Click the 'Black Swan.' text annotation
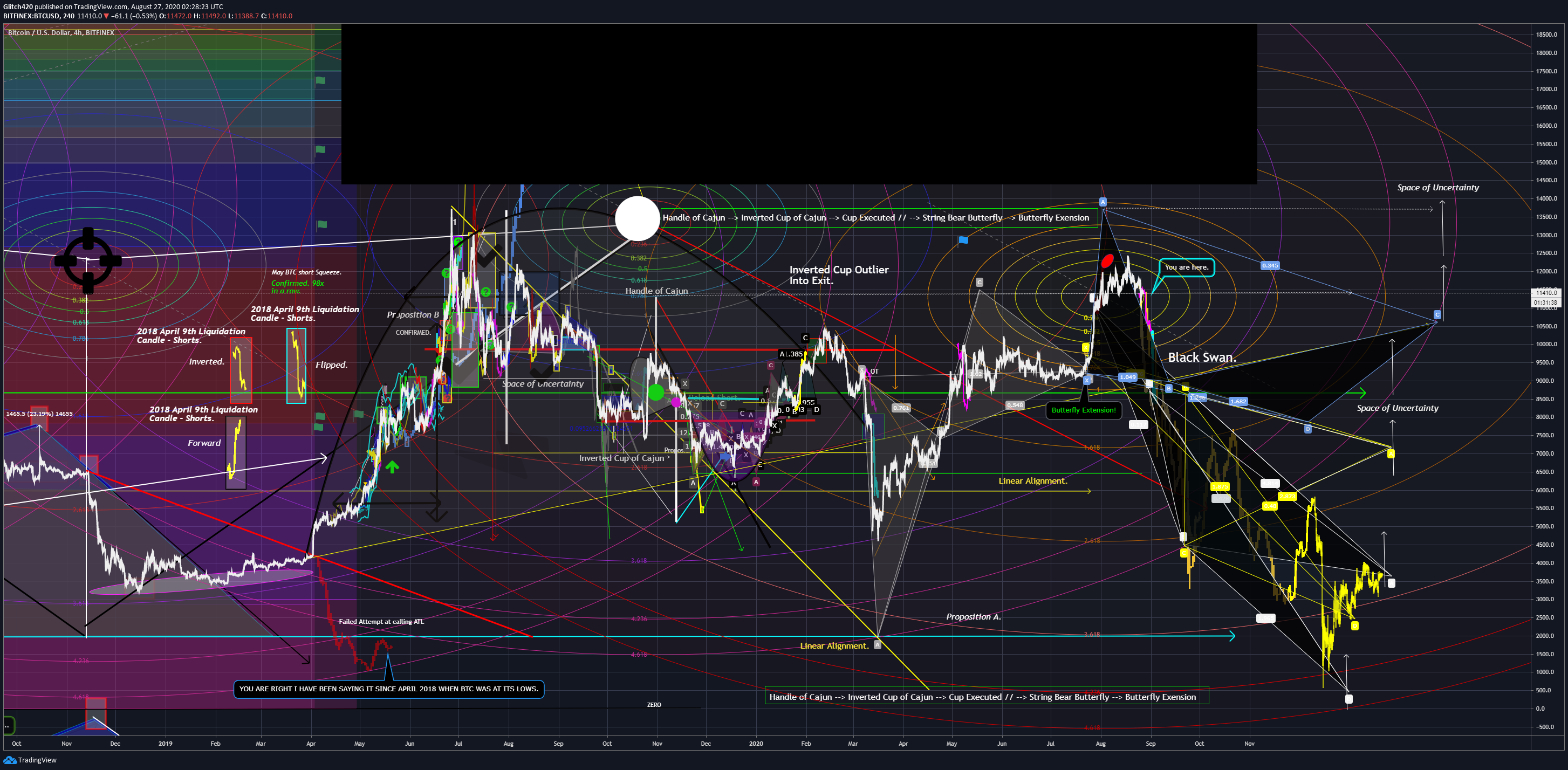This screenshot has height=770, width=1568. click(1202, 357)
